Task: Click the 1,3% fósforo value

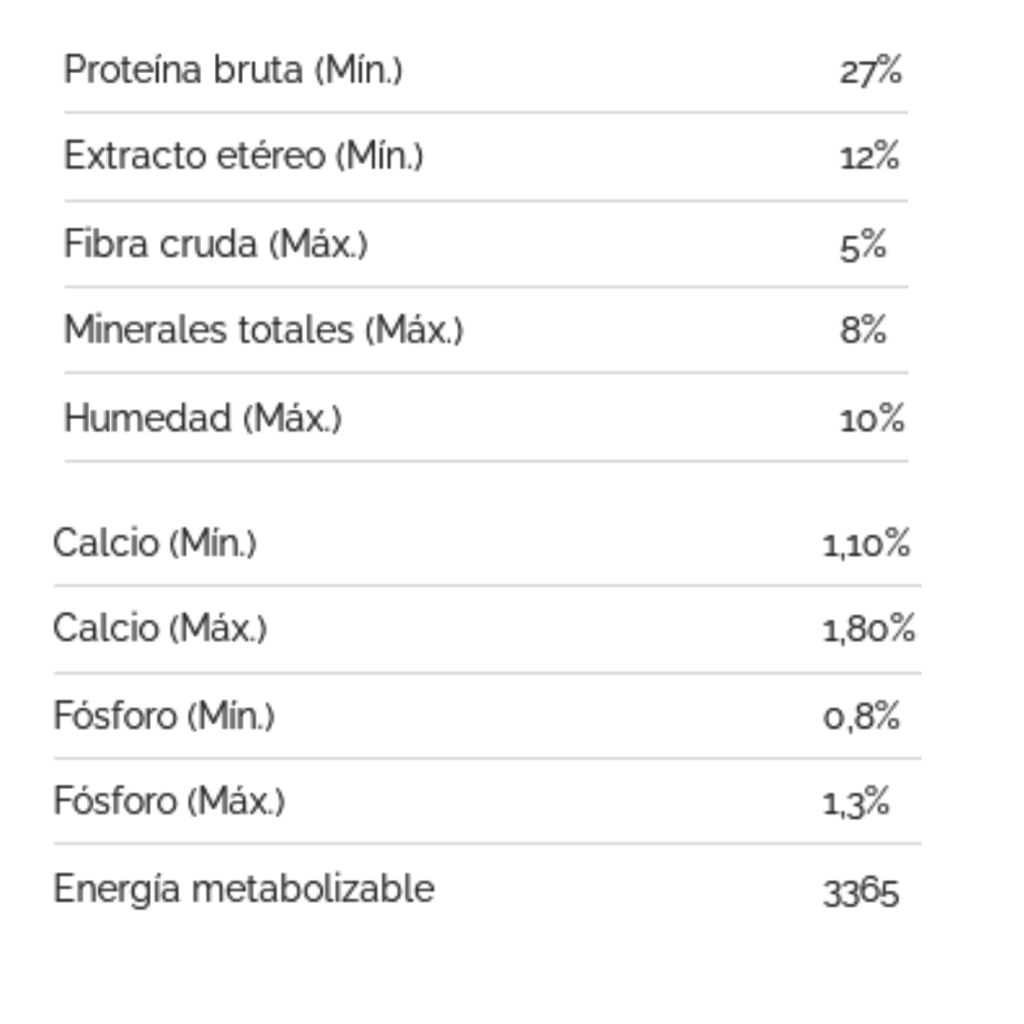Action: coord(856,802)
